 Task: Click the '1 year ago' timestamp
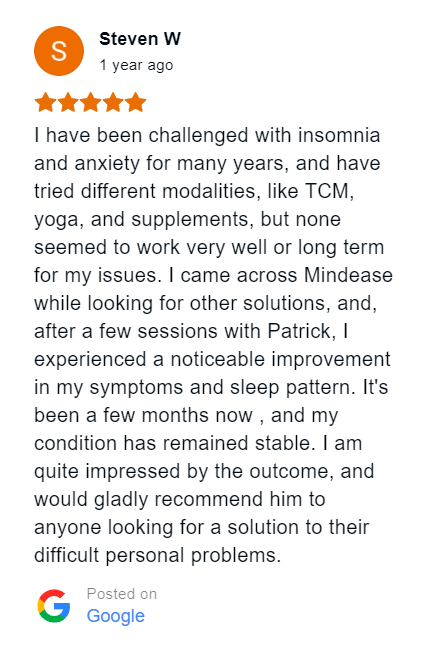(x=136, y=65)
